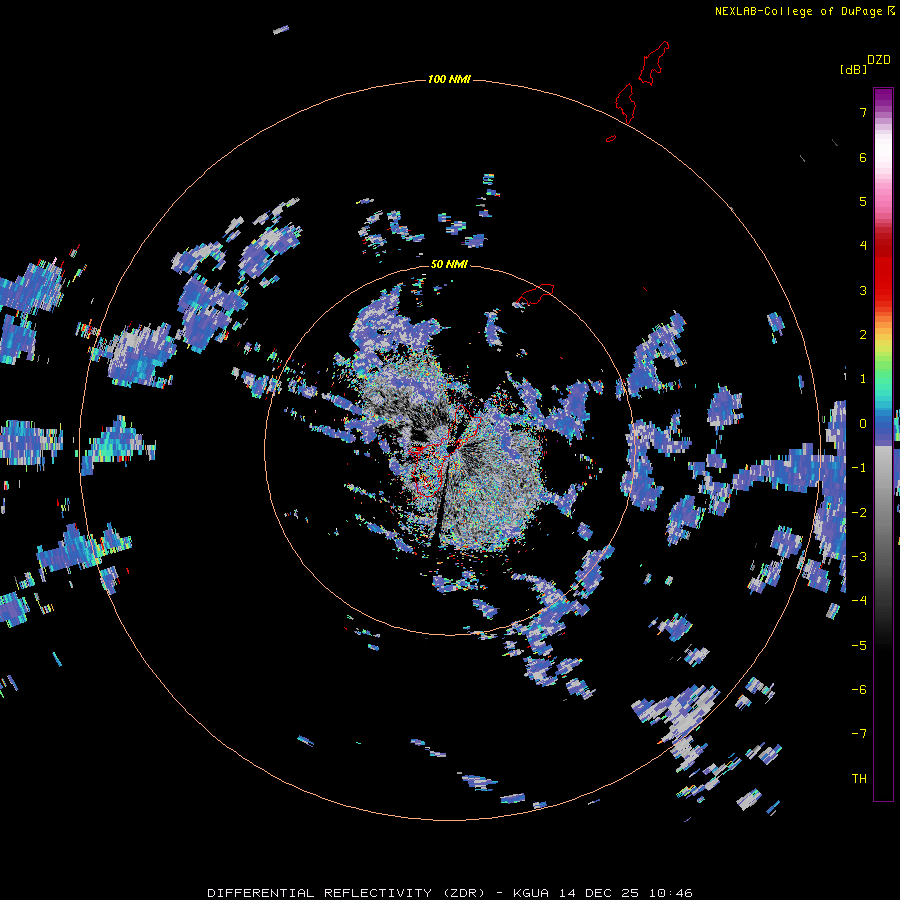
Task: Click the -1 value on the ZDR scale
Action: [x=859, y=468]
